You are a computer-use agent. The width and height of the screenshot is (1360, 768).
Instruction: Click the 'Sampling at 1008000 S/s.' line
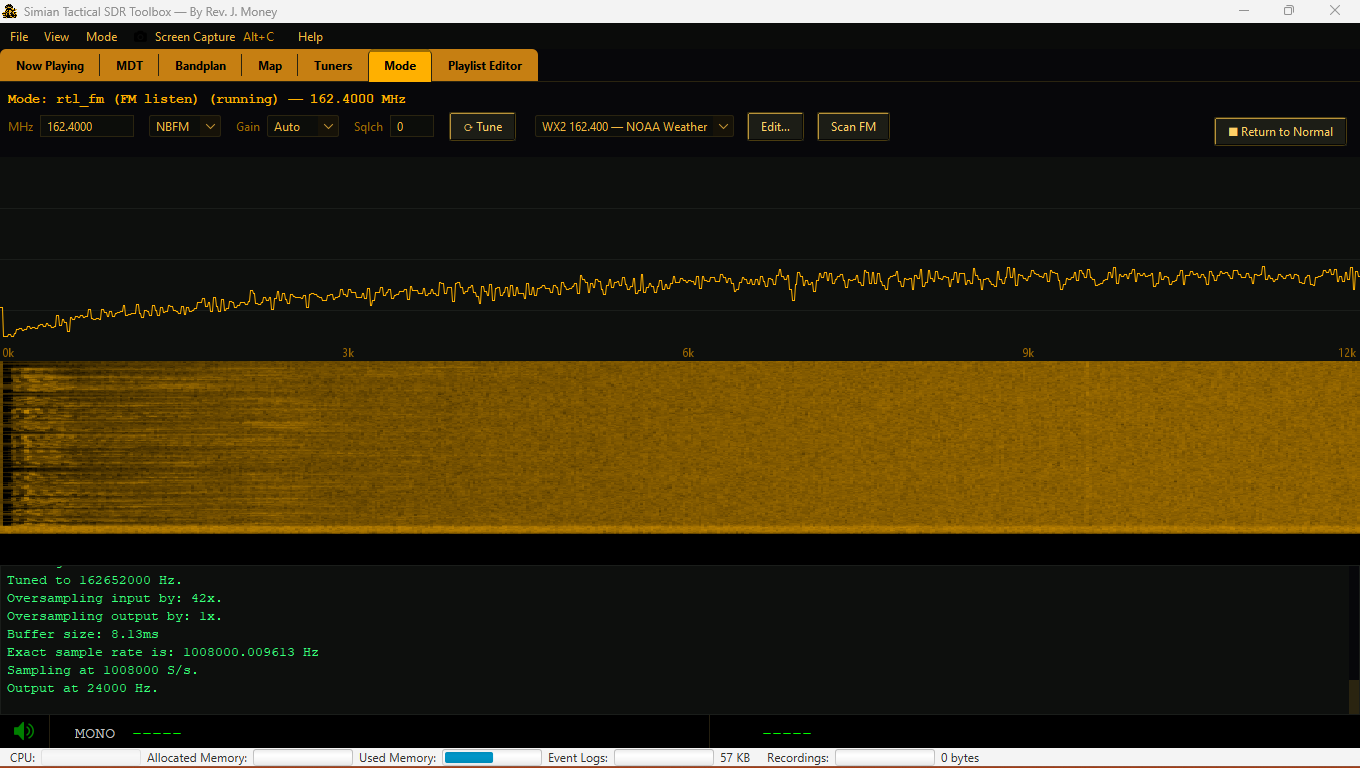click(102, 670)
